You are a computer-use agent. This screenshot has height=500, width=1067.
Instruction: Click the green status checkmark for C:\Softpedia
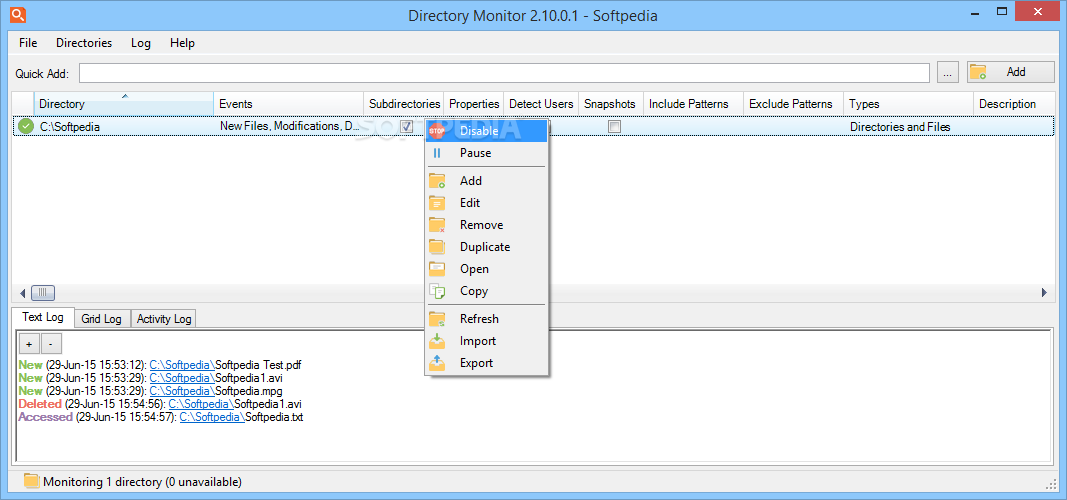click(x=26, y=127)
